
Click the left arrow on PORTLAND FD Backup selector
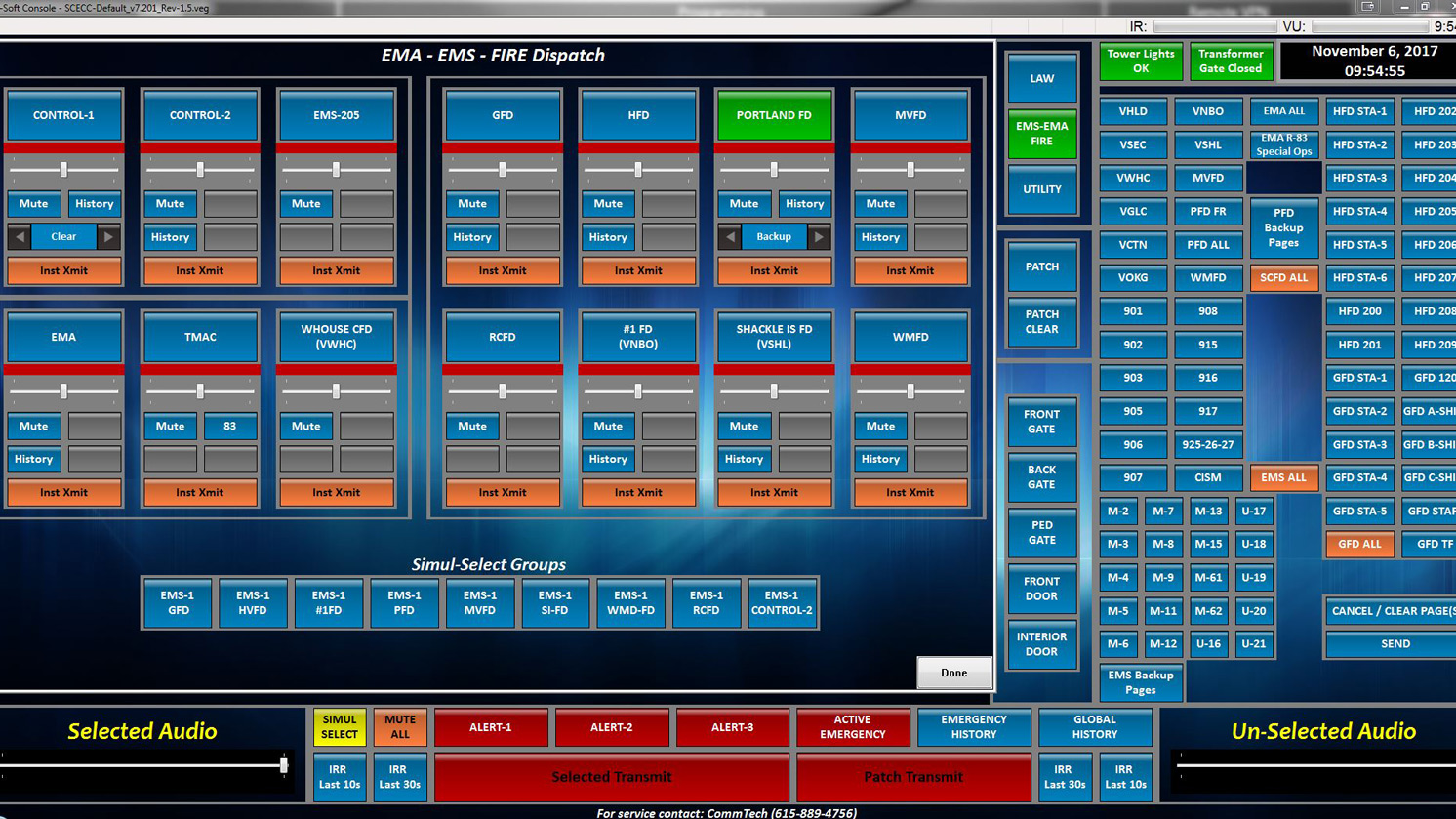pyautogui.click(x=729, y=236)
